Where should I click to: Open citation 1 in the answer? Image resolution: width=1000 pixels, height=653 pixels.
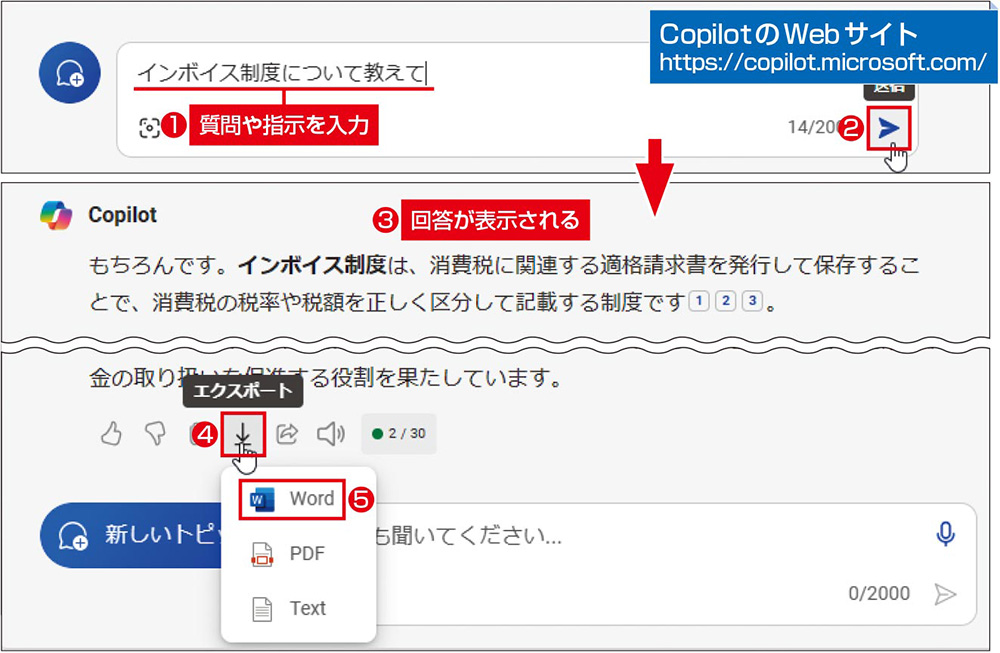pos(700,301)
